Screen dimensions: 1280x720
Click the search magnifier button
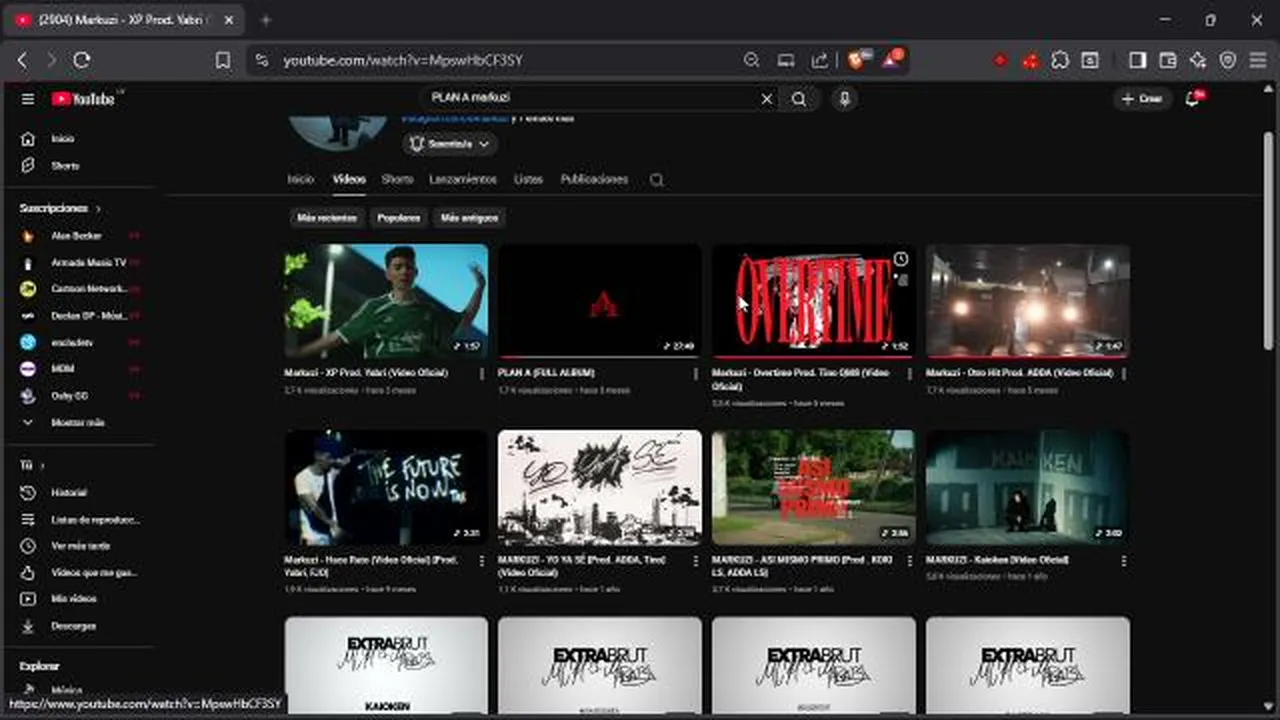tap(799, 99)
